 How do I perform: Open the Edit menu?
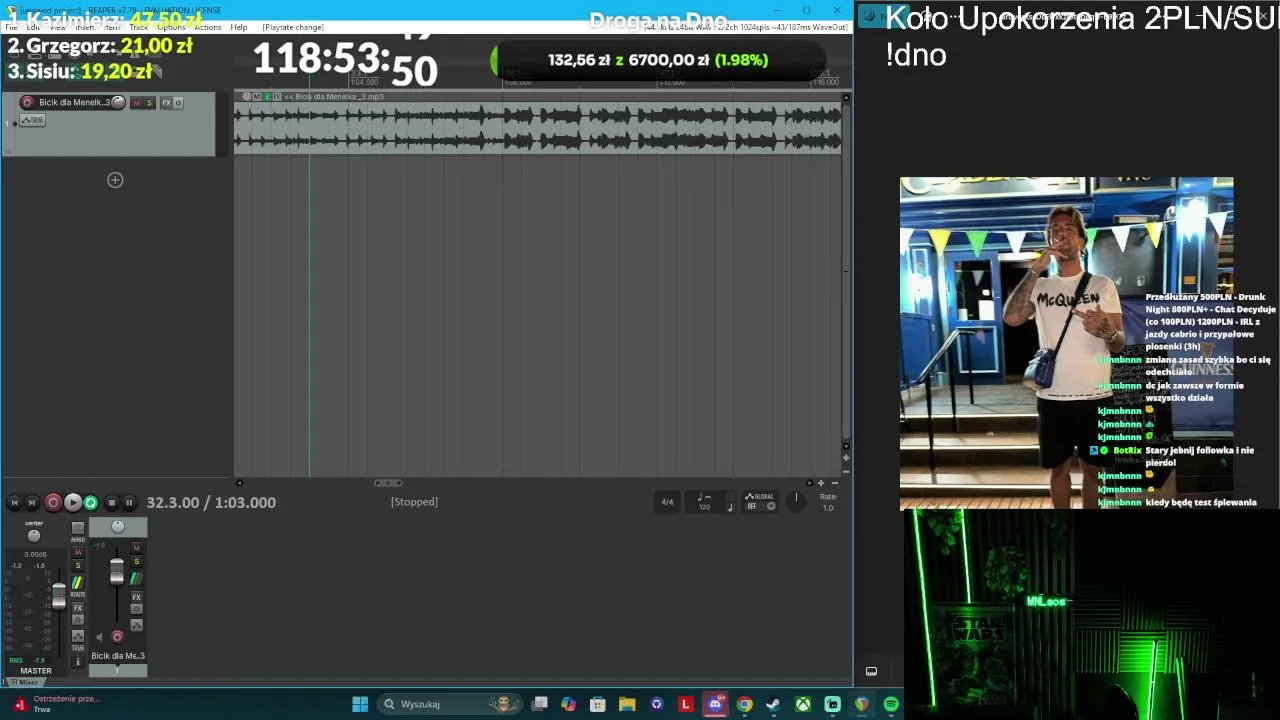[33, 27]
